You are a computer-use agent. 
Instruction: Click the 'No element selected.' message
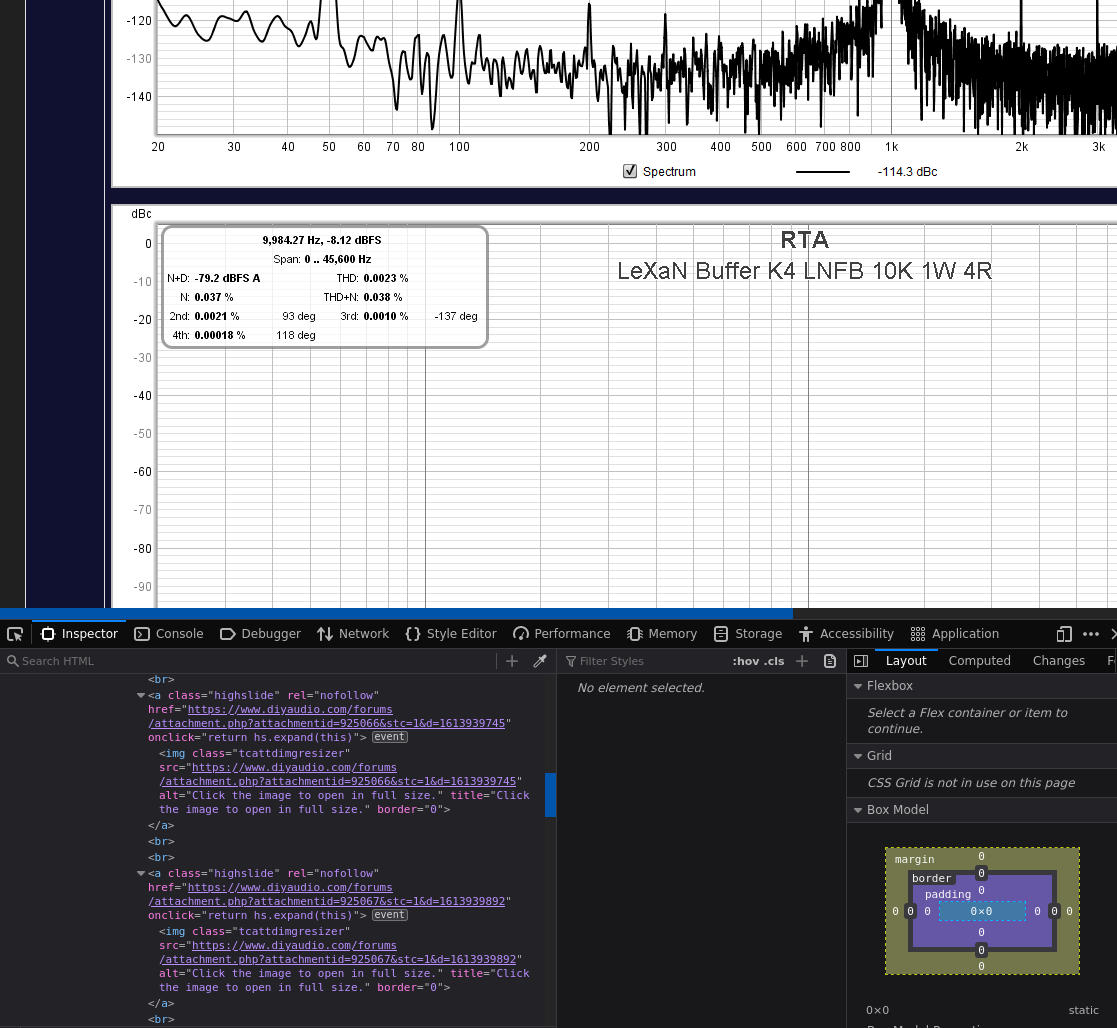(640, 688)
